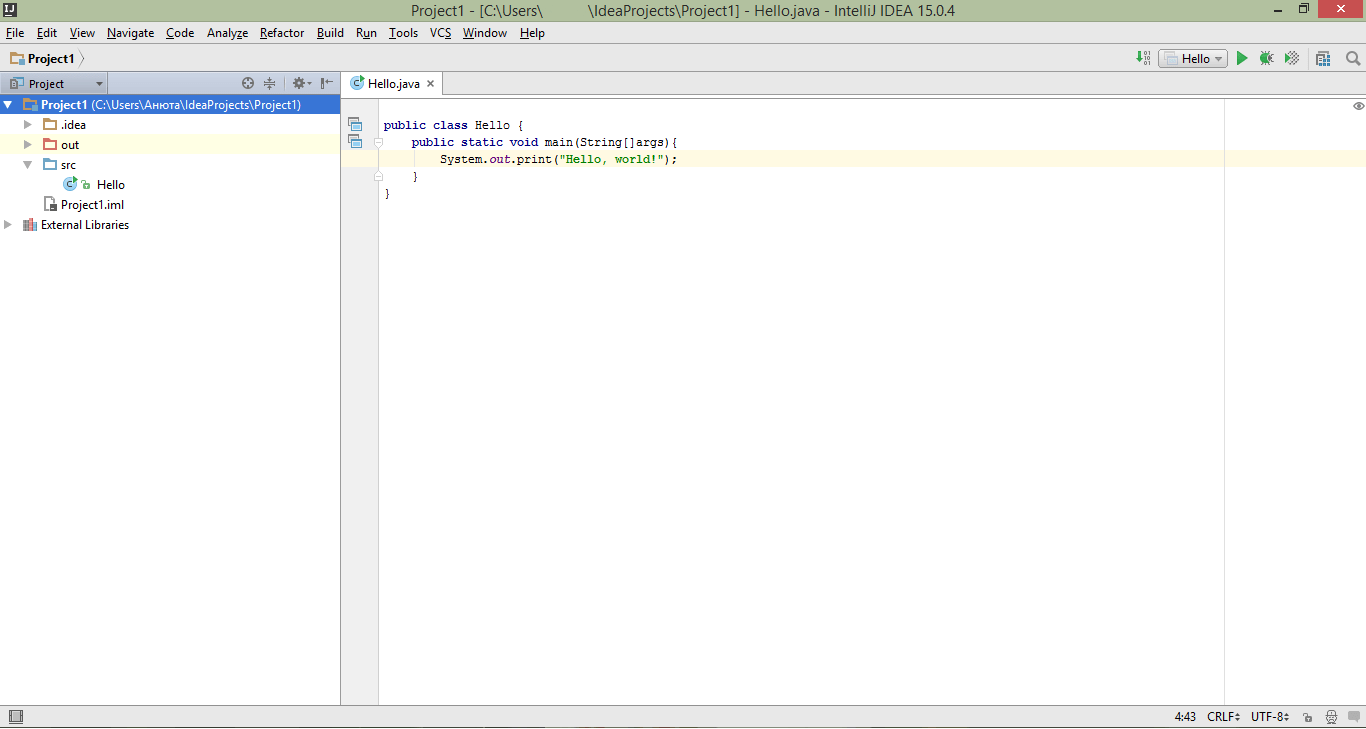Viewport: 1366px width, 729px height.
Task: Click External Libraries books icon
Action: (30, 224)
